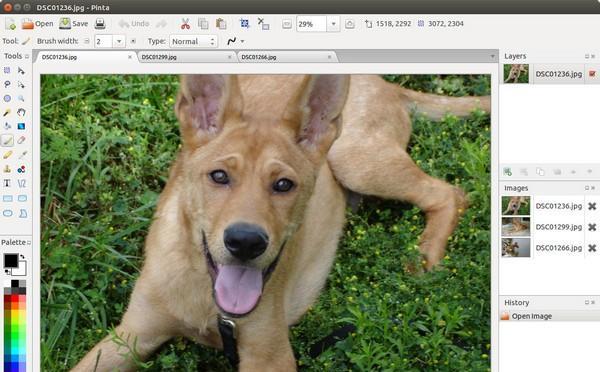Select the Pan hand tool
600x372 pixels.
[21, 113]
